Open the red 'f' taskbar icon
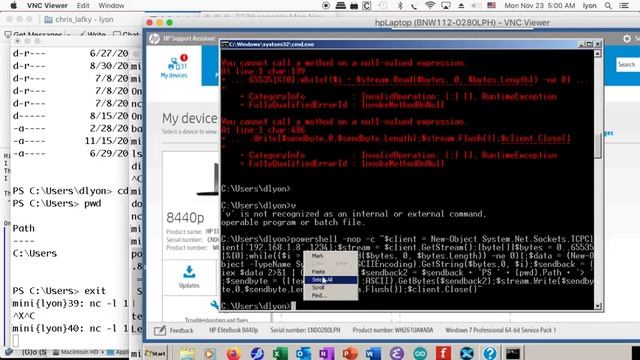This screenshot has height=360, width=640. (x=443, y=353)
